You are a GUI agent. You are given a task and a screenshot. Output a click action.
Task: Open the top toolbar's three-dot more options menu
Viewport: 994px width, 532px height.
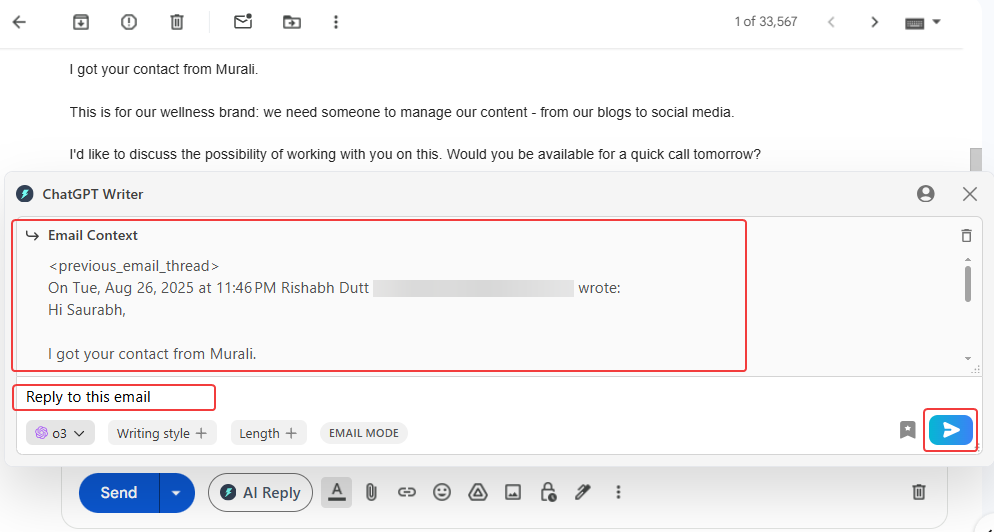coord(336,22)
